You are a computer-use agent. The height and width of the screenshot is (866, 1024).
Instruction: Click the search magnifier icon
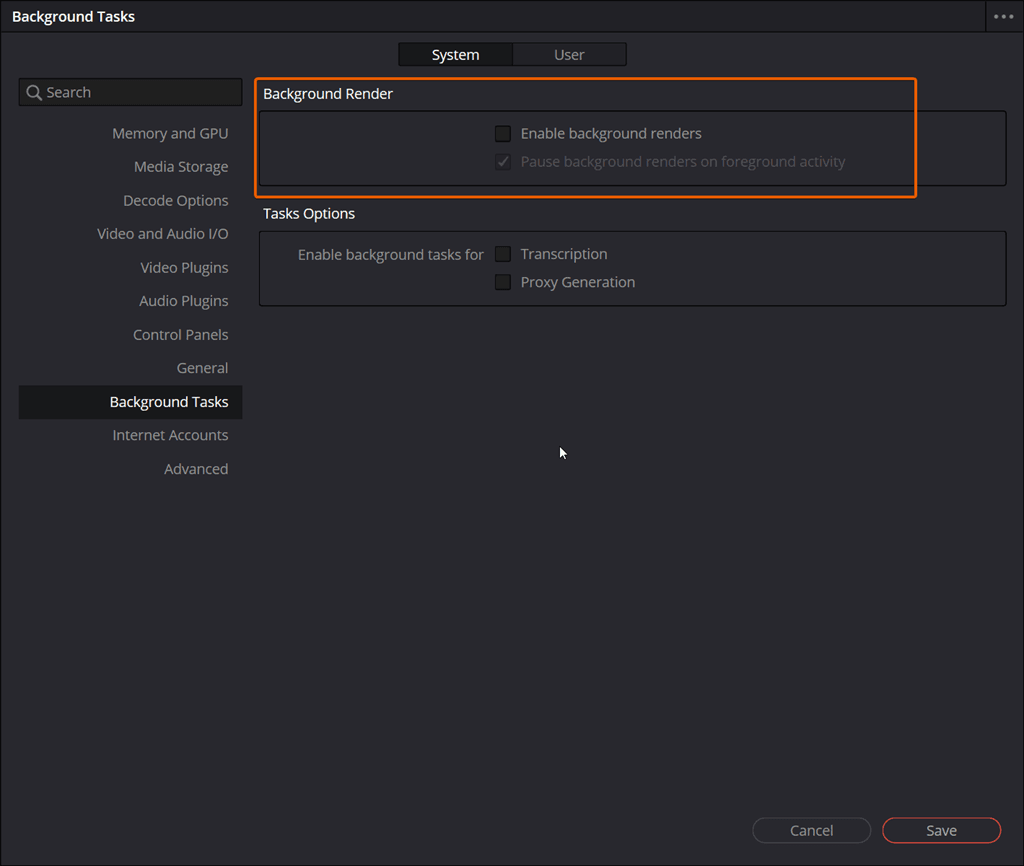33,91
